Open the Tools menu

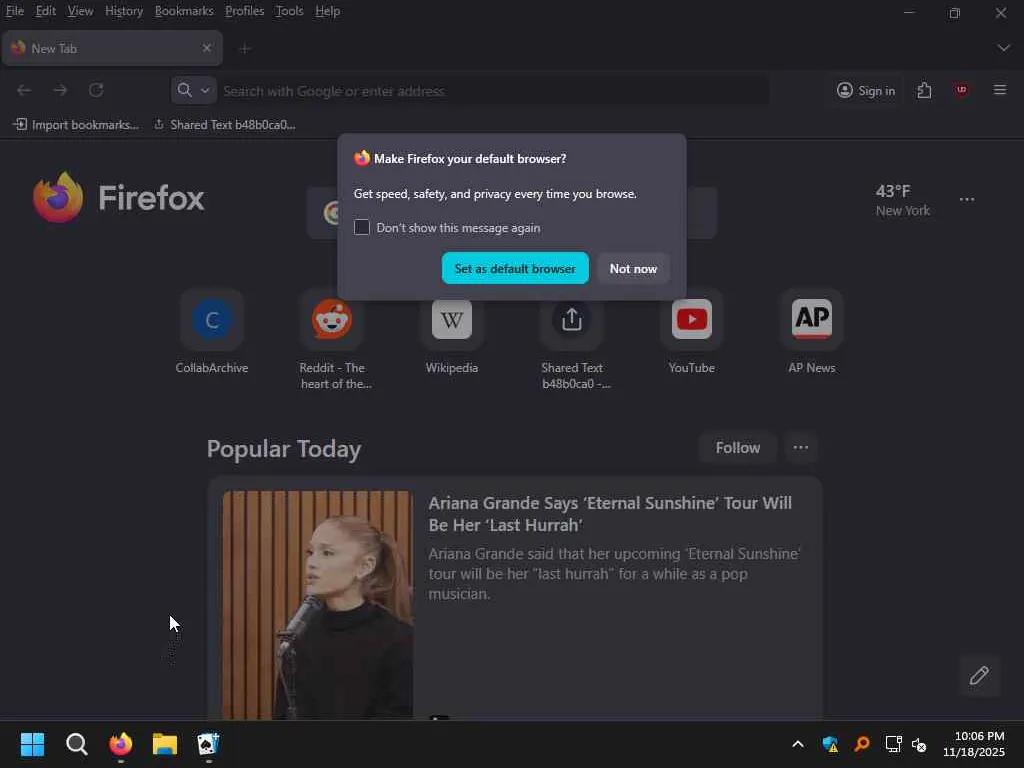tap(289, 11)
